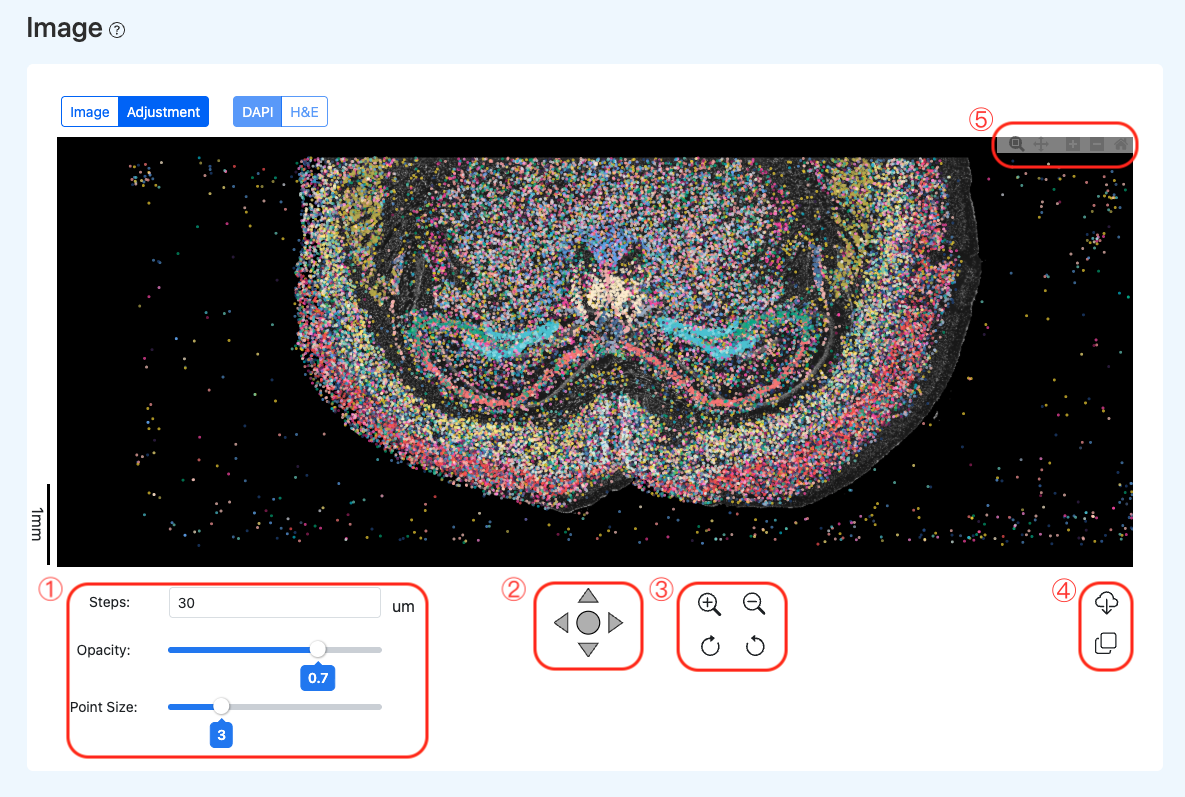Copy the image with the duplicate icon
The height and width of the screenshot is (797, 1185).
pos(1106,644)
